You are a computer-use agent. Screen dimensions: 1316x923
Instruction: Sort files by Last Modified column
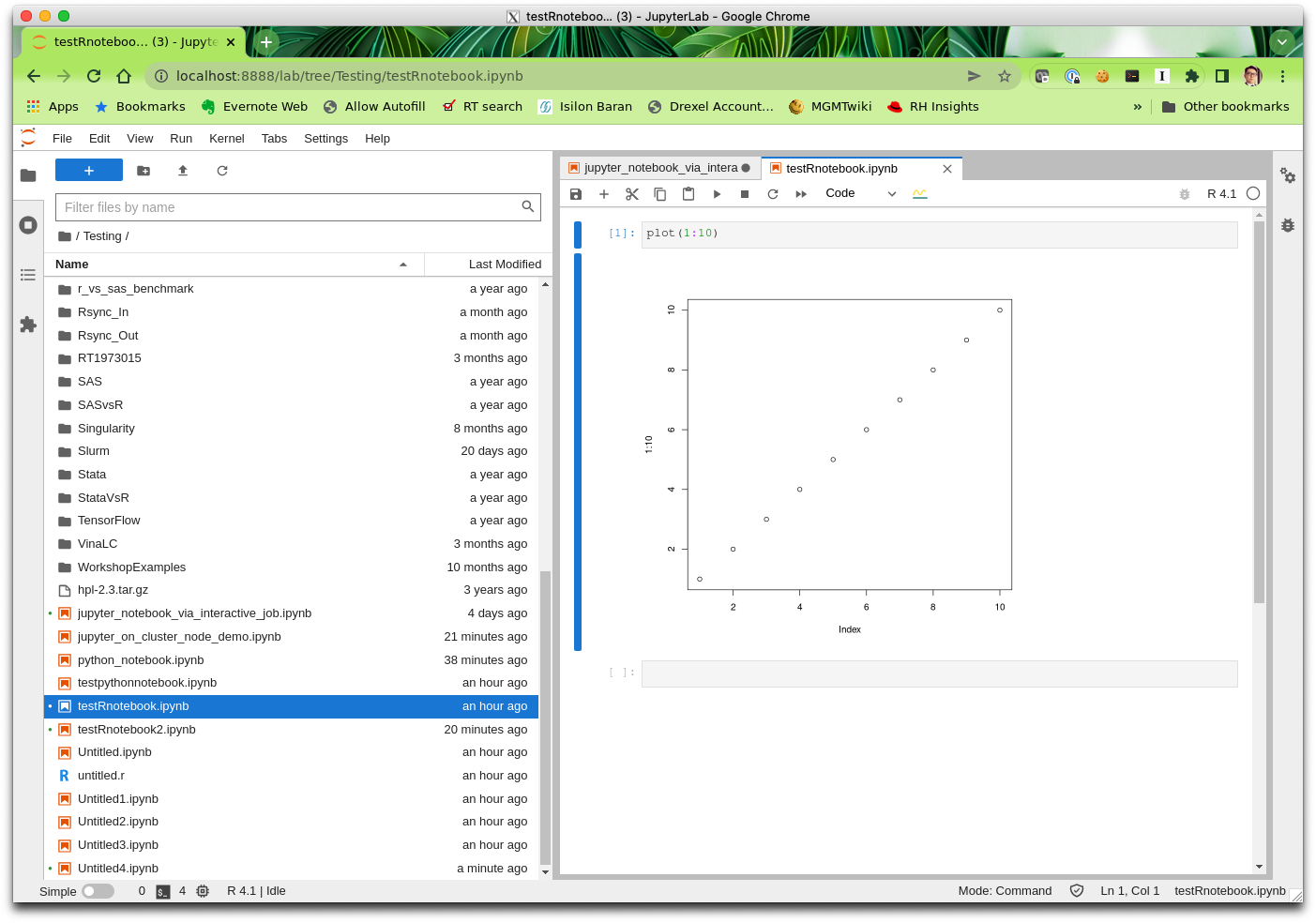[x=488, y=265]
